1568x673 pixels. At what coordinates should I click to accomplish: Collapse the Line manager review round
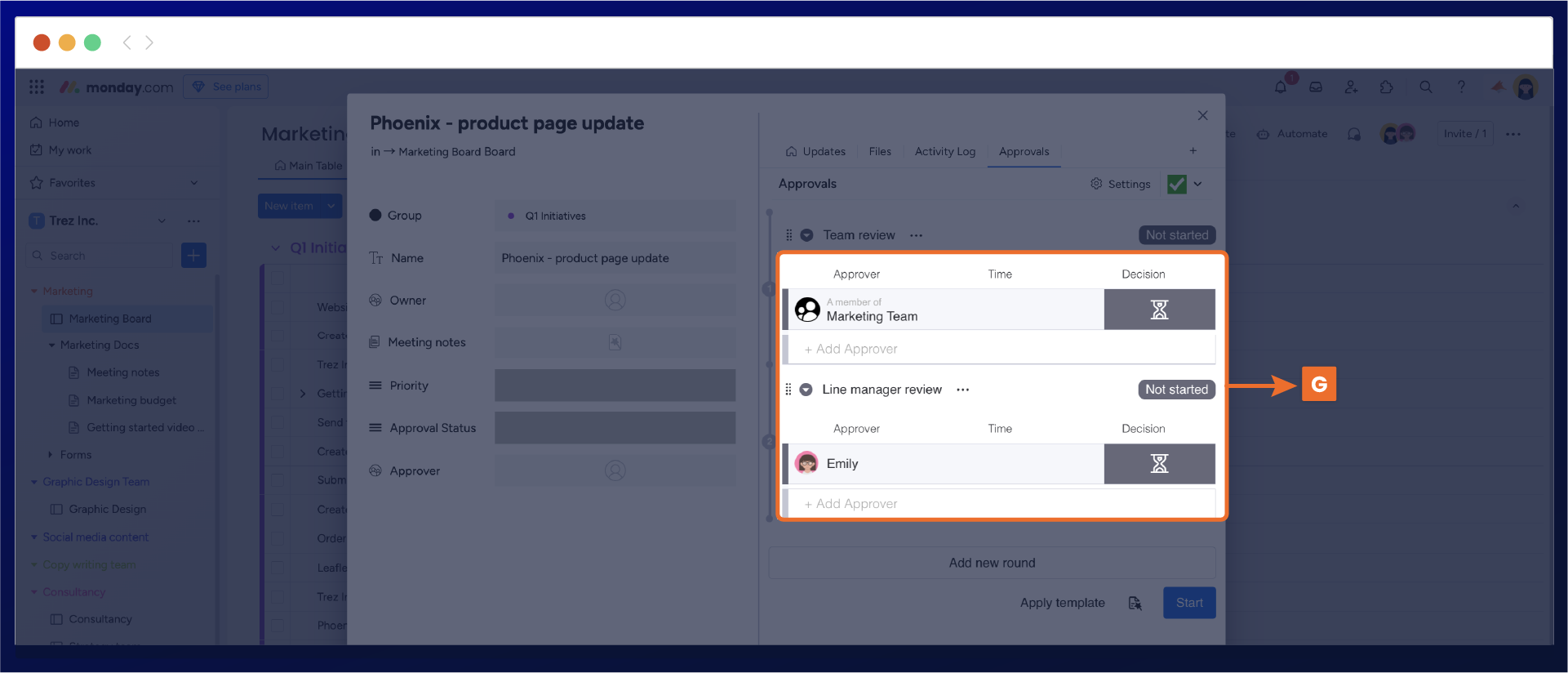(x=806, y=390)
